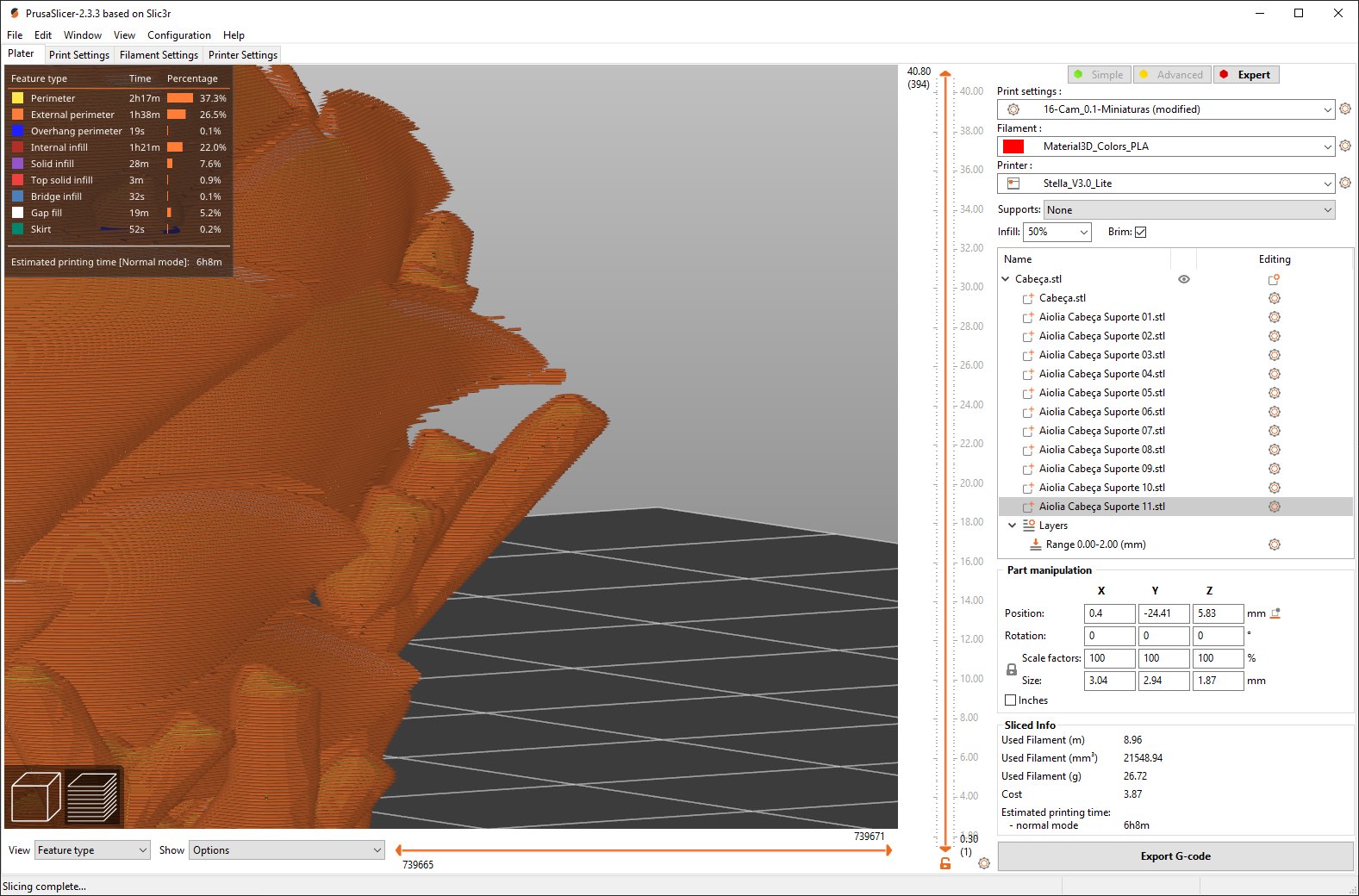Collapse the Cabeça.stl object tree
This screenshot has height=896, width=1359.
click(1006, 279)
